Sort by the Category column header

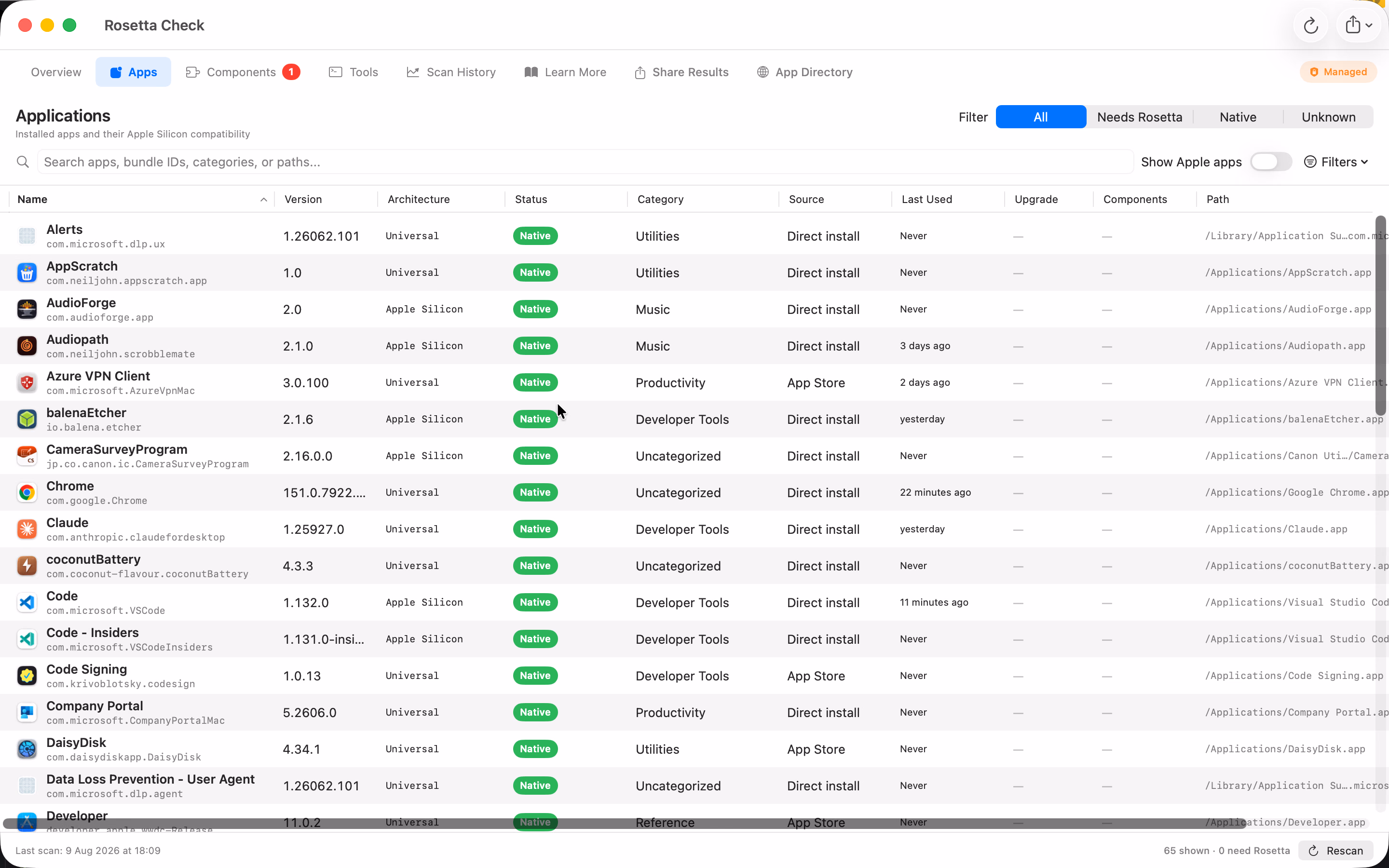click(x=703, y=199)
